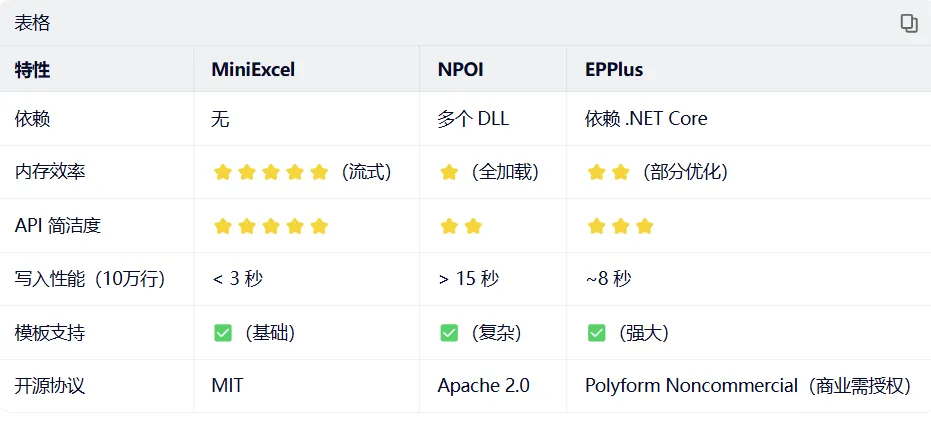Image resolution: width=931 pixels, height=421 pixels.
Task: Click MiniExcel's API 简洁度 five-star rating
Action: pos(270,226)
